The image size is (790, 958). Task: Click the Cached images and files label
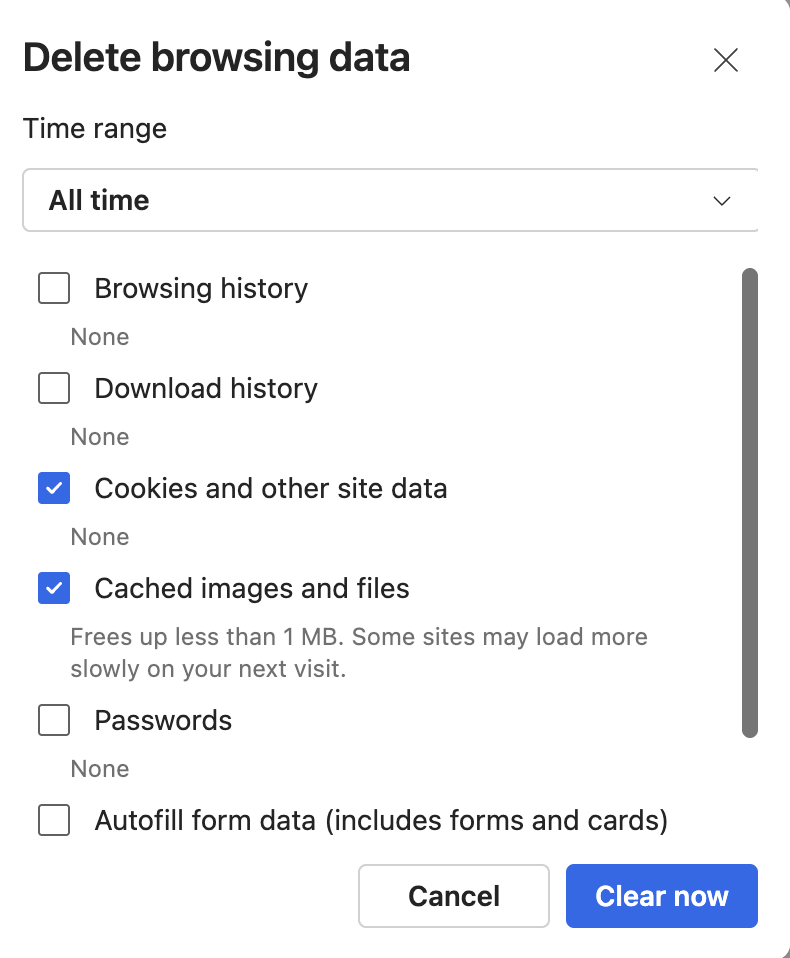(x=252, y=589)
